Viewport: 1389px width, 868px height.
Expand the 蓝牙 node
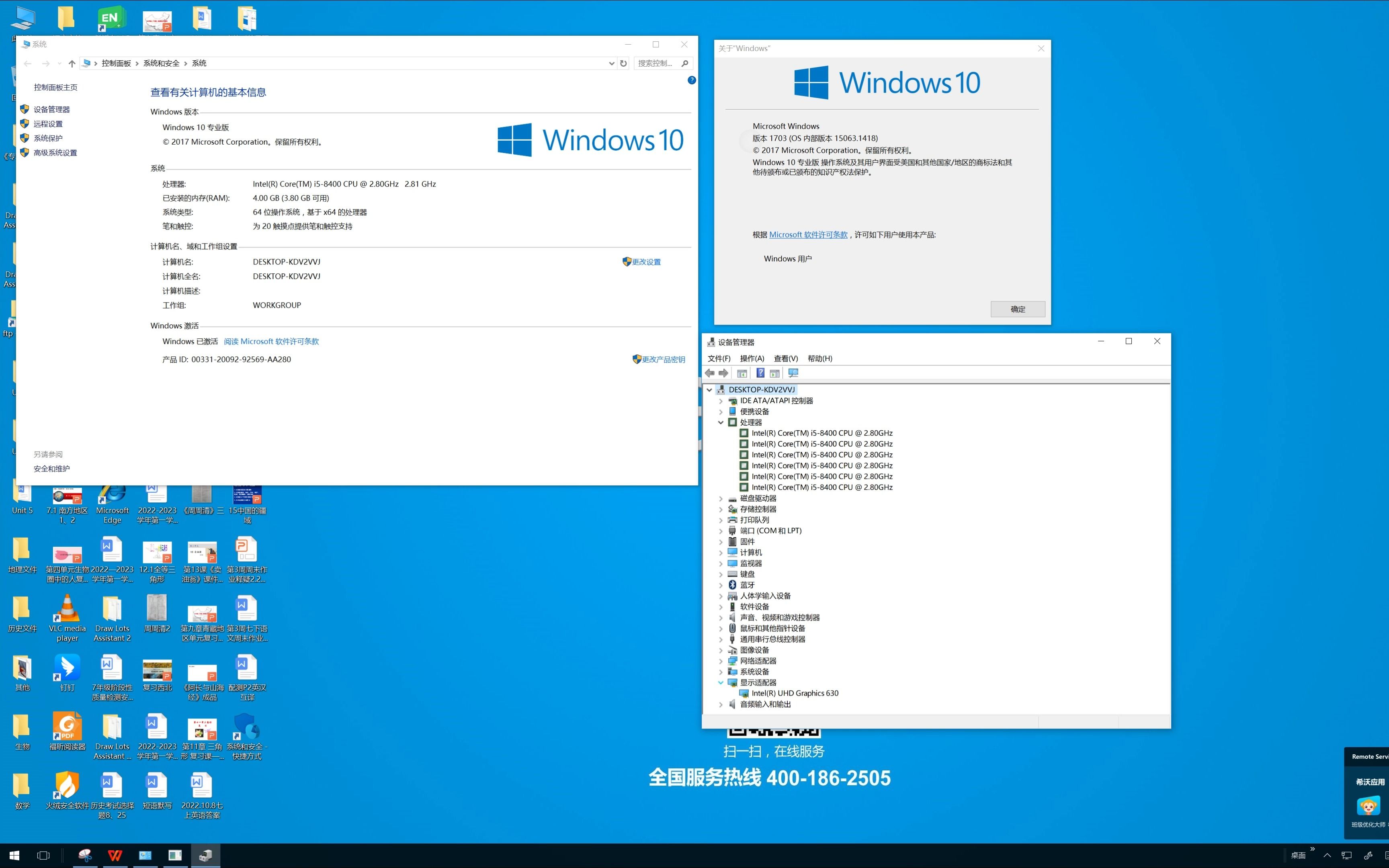(x=721, y=585)
